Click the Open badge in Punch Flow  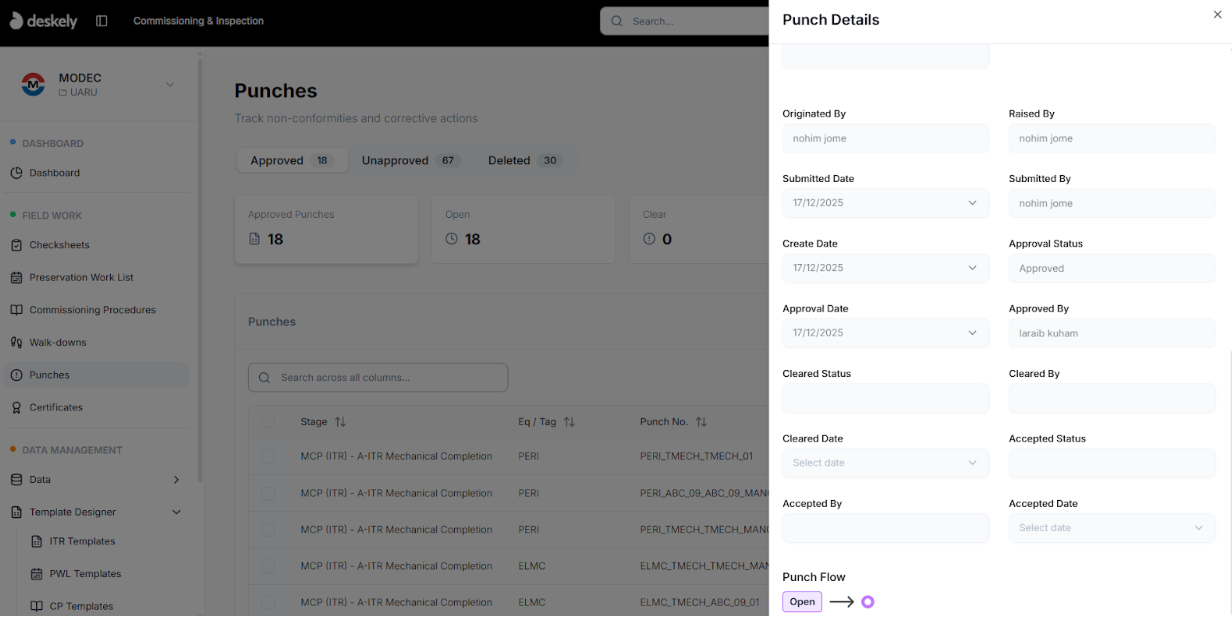point(801,601)
